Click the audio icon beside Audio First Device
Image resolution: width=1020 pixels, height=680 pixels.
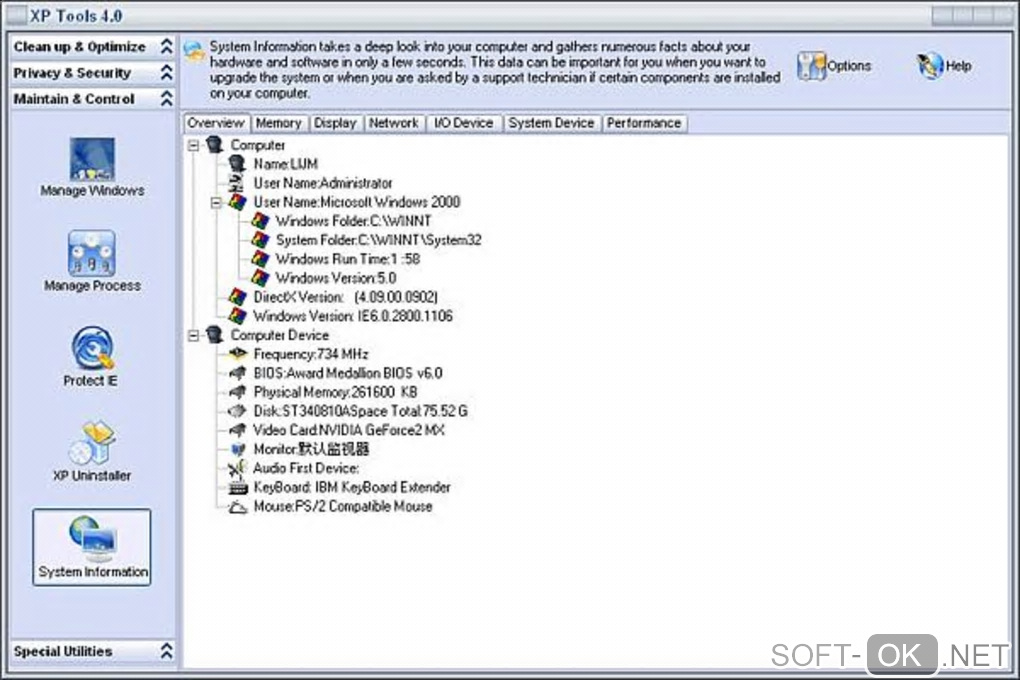237,468
